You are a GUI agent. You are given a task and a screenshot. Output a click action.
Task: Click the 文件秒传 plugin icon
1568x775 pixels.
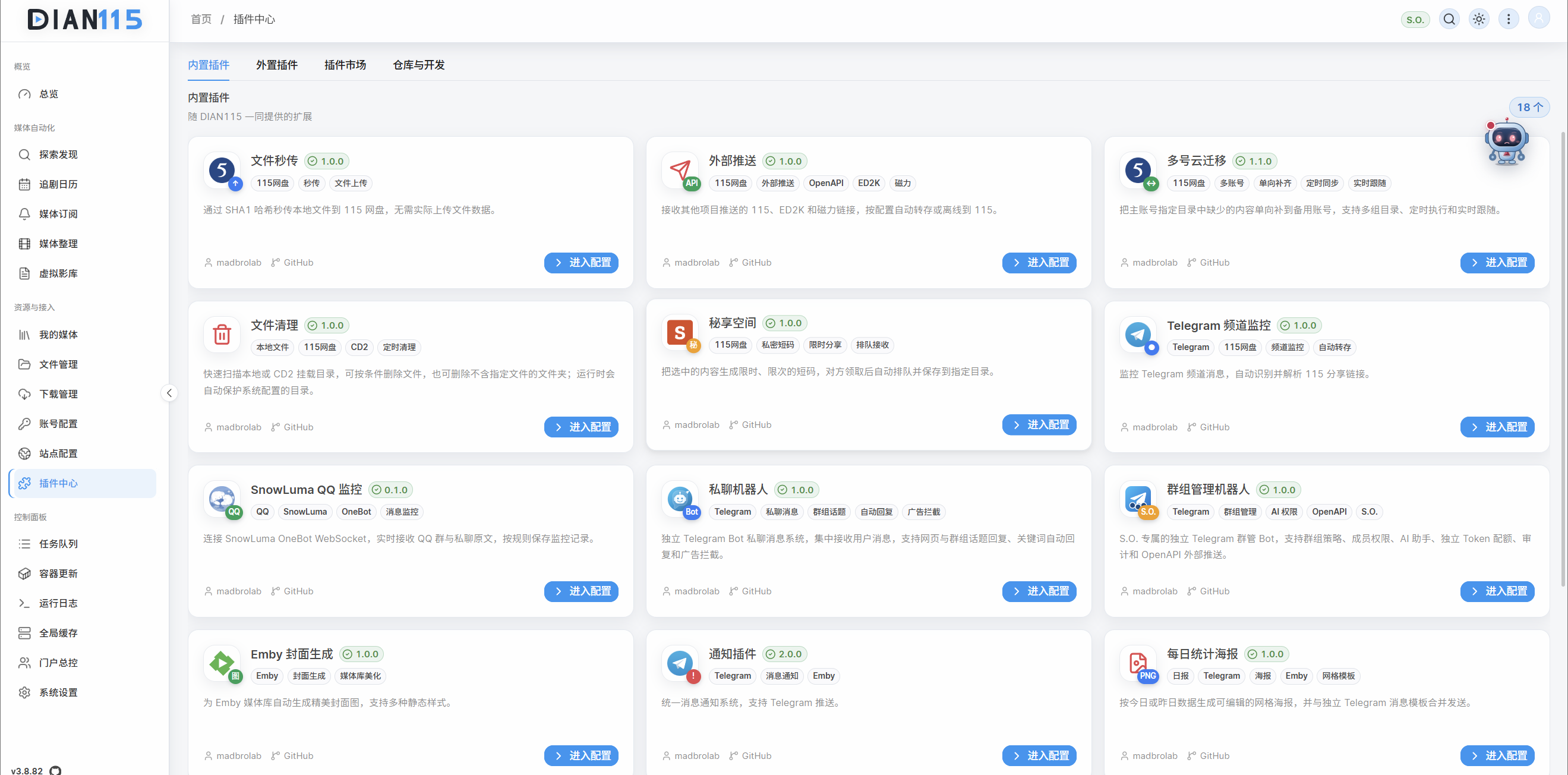tap(222, 171)
